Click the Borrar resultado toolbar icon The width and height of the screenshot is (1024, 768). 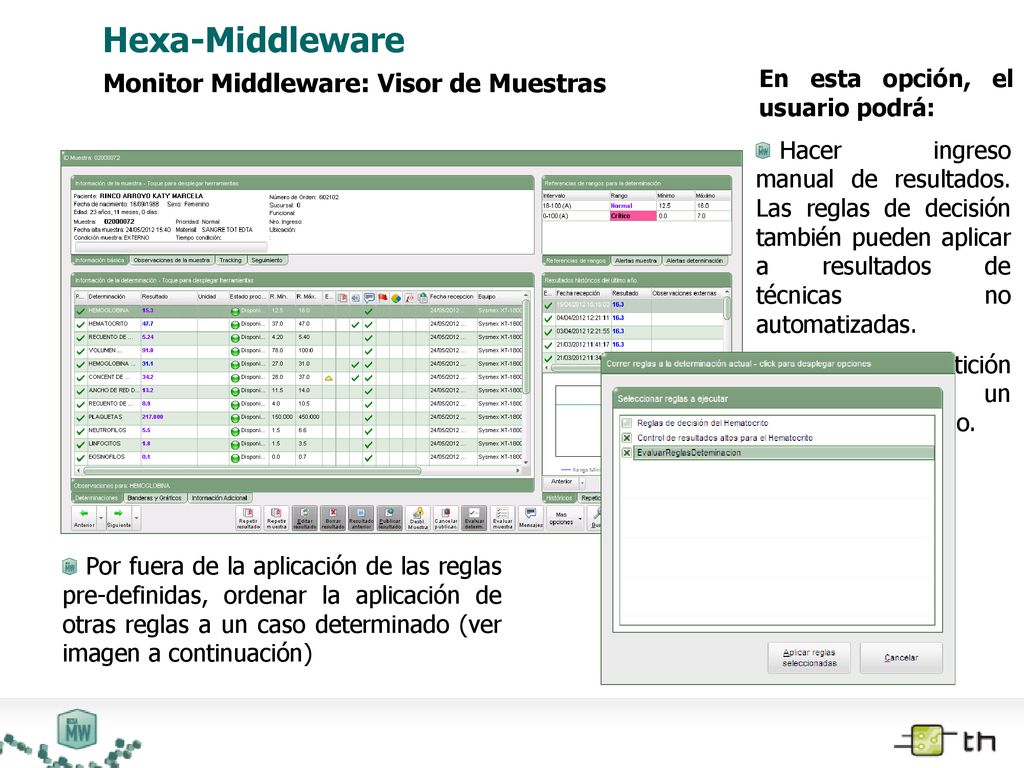pos(333,518)
